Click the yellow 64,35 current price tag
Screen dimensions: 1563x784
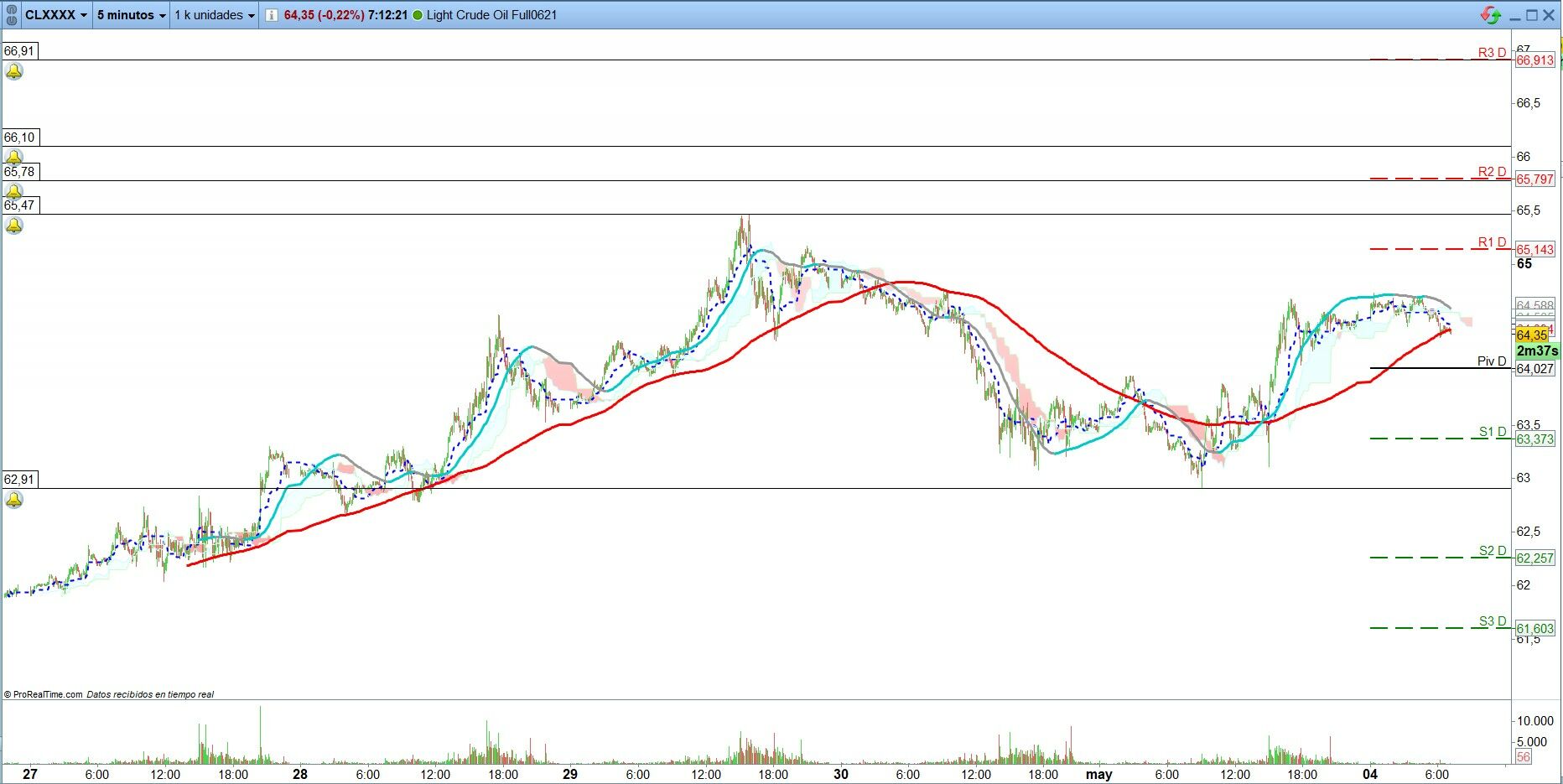click(1531, 335)
